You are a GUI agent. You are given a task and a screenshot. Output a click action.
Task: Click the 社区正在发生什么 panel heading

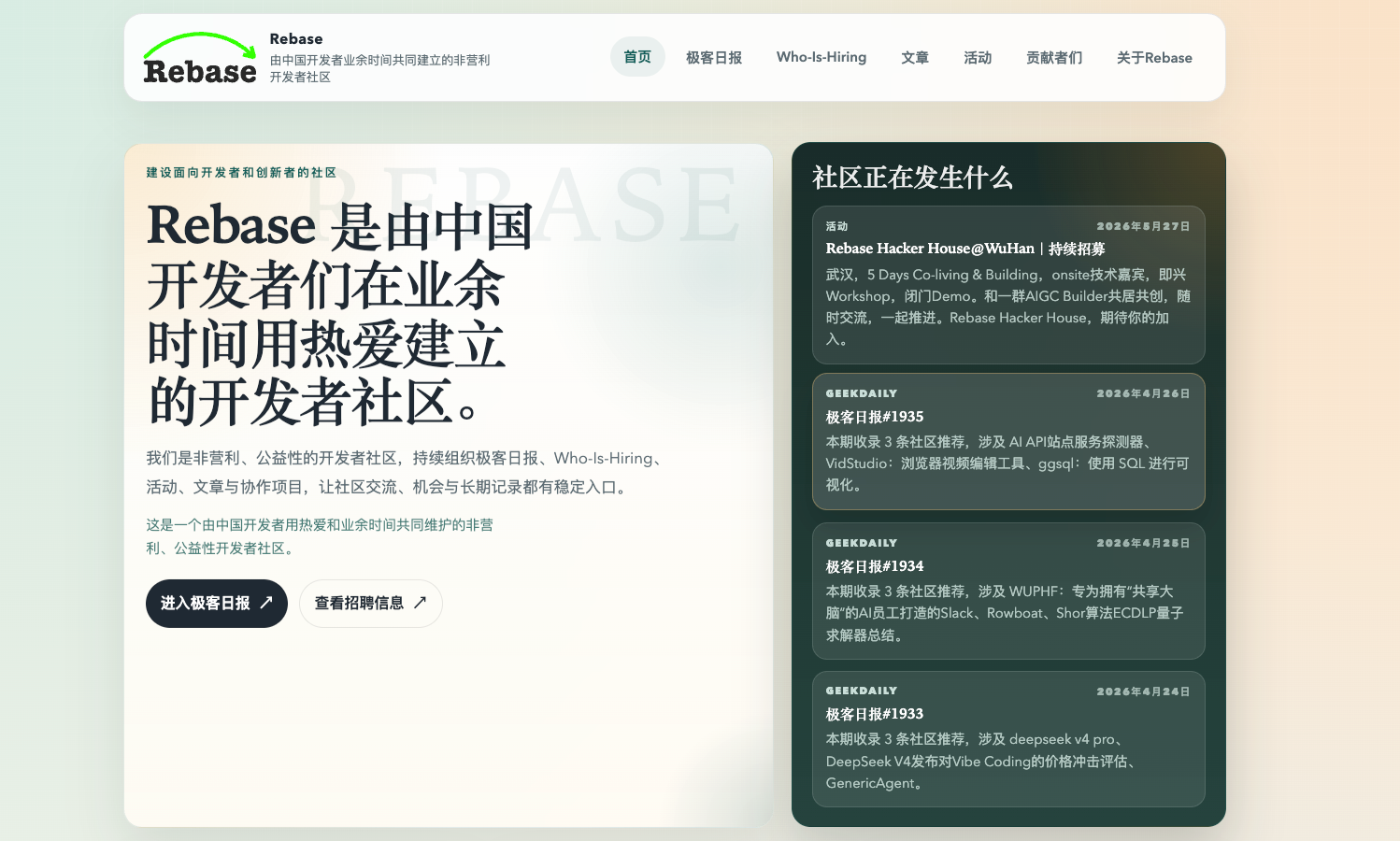pos(912,178)
